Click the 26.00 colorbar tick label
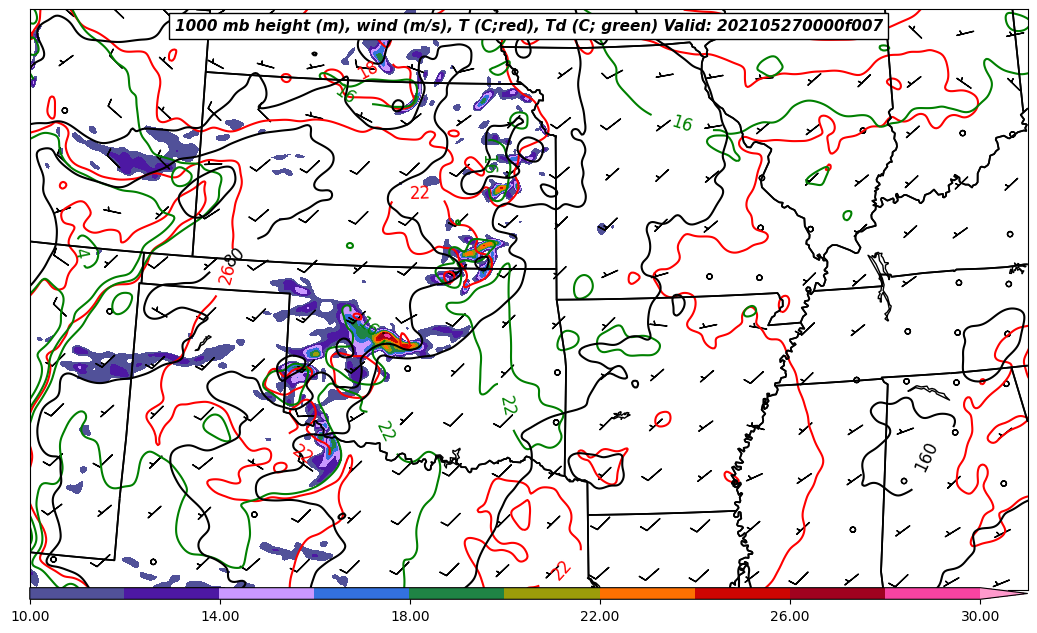 pos(790,616)
